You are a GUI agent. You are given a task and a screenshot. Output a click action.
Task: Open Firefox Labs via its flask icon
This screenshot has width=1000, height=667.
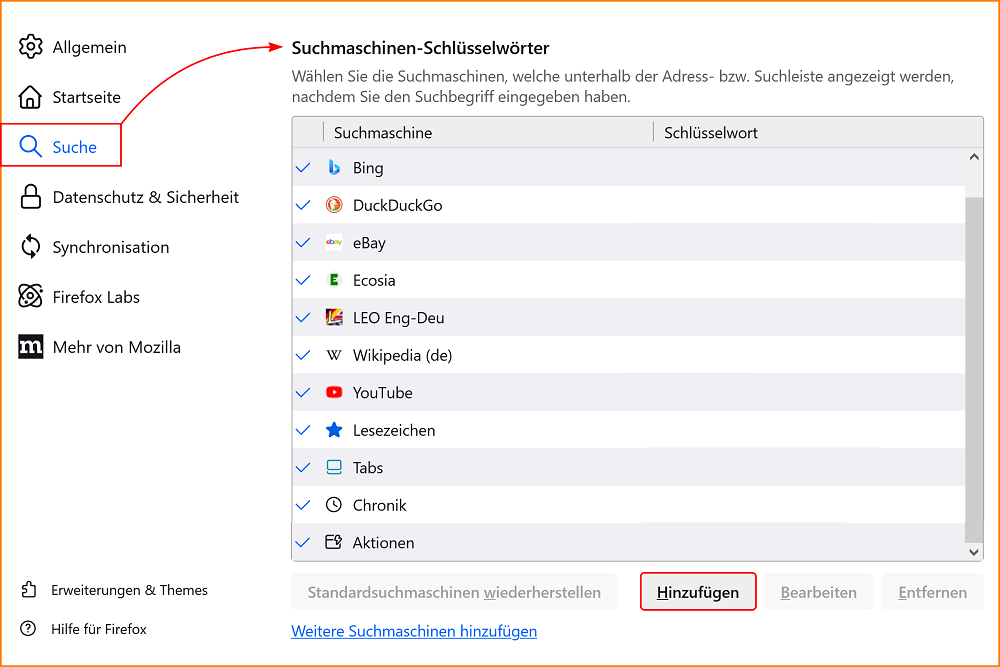(x=30, y=297)
